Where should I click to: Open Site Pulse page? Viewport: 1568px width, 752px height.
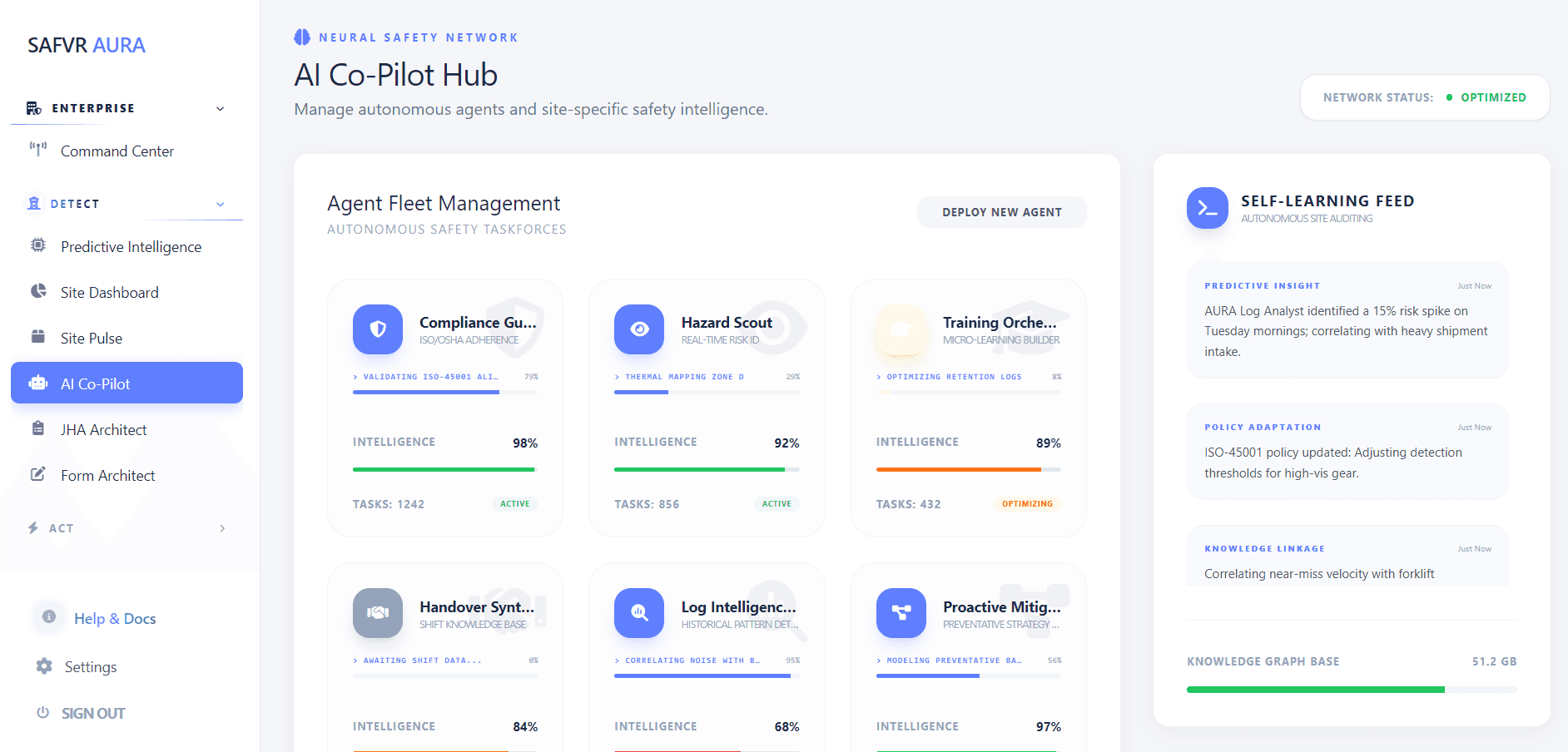pos(127,338)
